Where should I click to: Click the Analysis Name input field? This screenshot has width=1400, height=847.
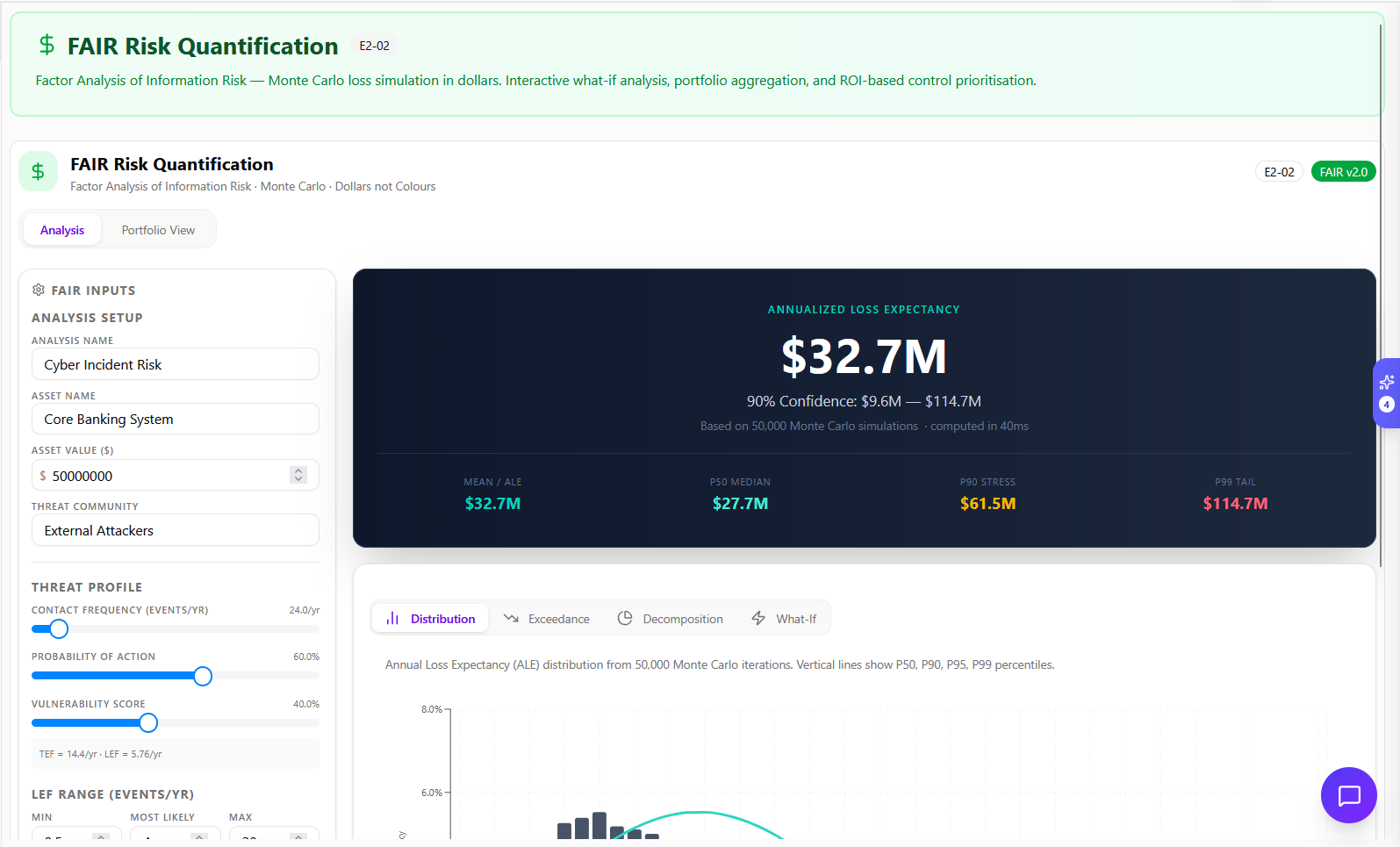pos(176,364)
